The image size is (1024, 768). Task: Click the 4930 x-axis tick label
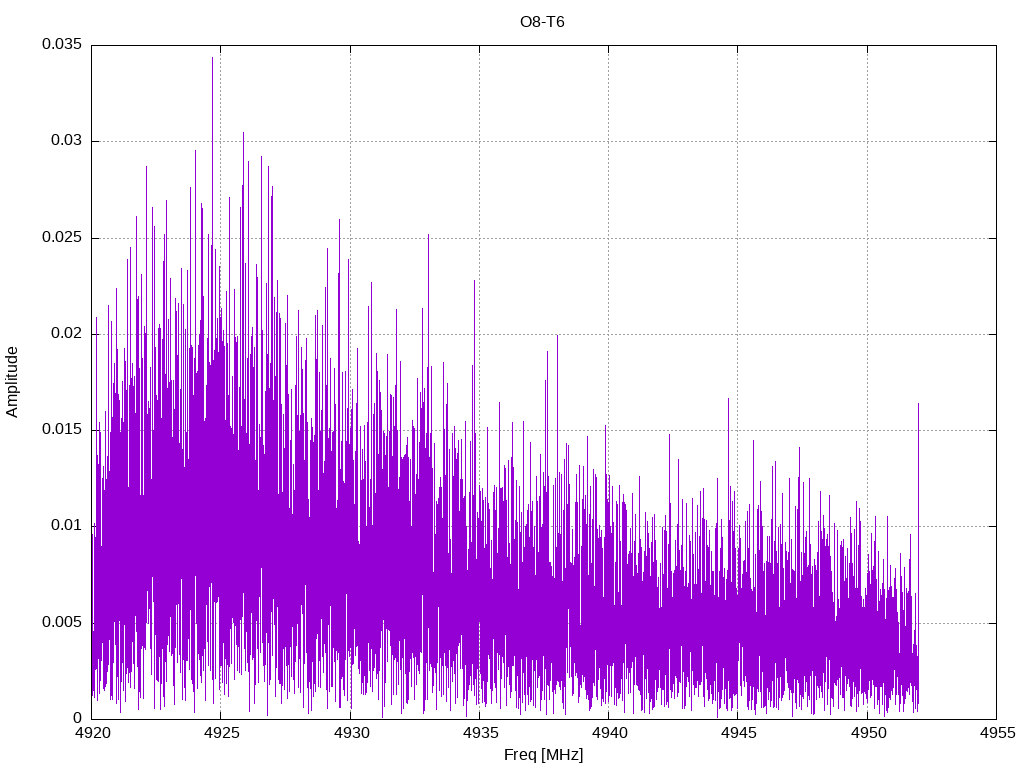(350, 733)
